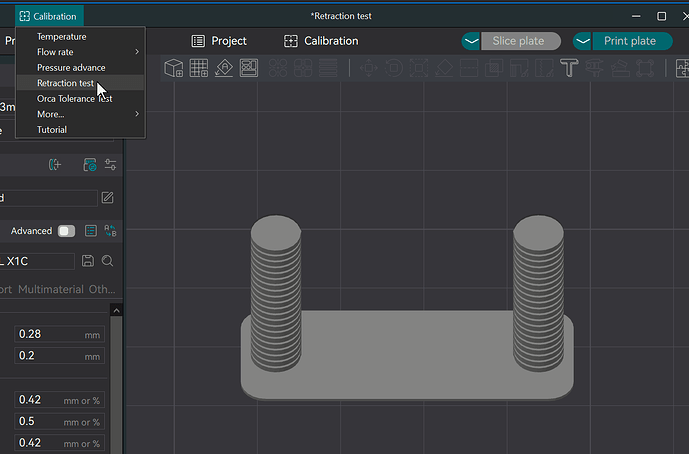Image resolution: width=689 pixels, height=454 pixels.
Task: Open the Print plate dropdown arrow
Action: click(583, 41)
